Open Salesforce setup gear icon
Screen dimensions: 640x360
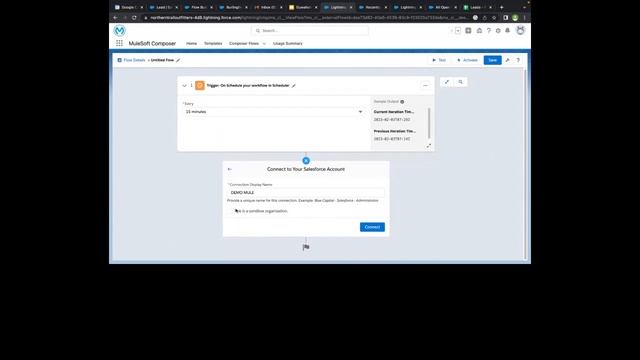(498, 31)
